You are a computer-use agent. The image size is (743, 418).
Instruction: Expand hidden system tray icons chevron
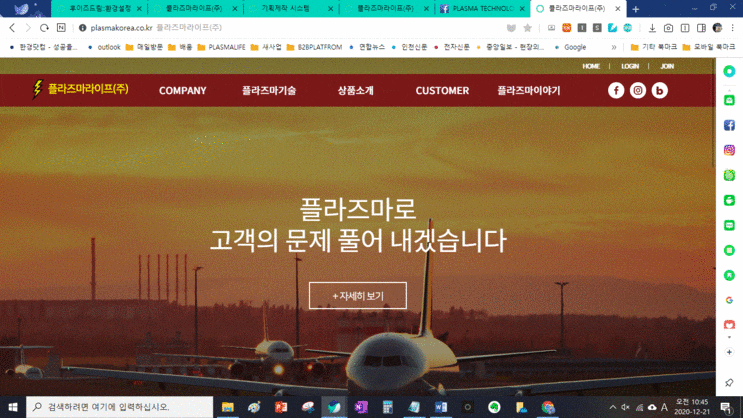(613, 407)
